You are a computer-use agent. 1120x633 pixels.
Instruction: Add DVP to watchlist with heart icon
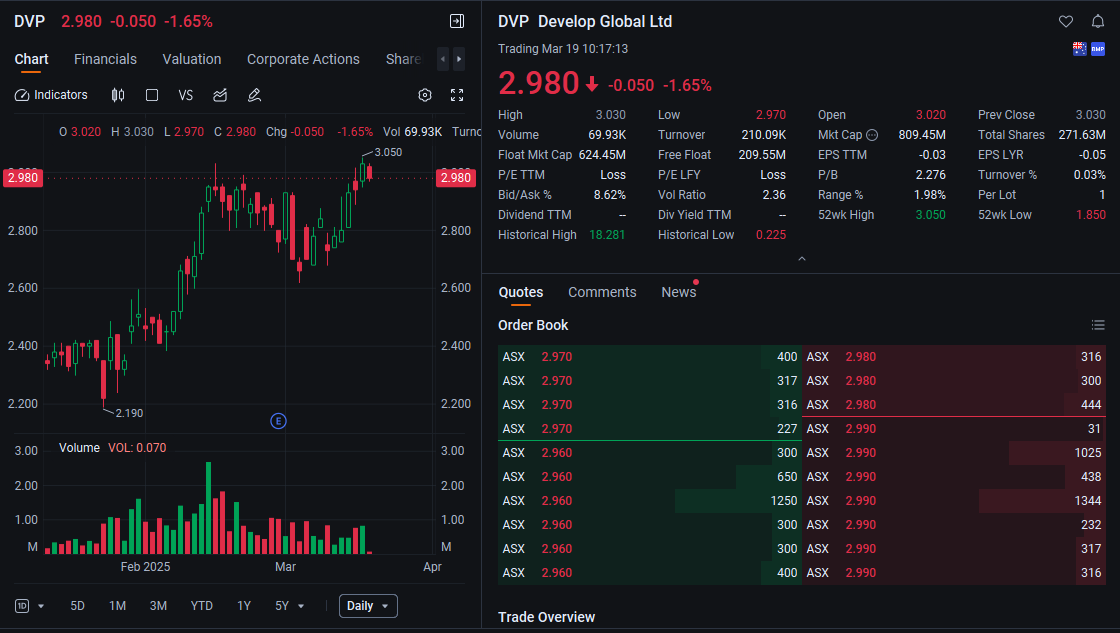pos(1066,22)
